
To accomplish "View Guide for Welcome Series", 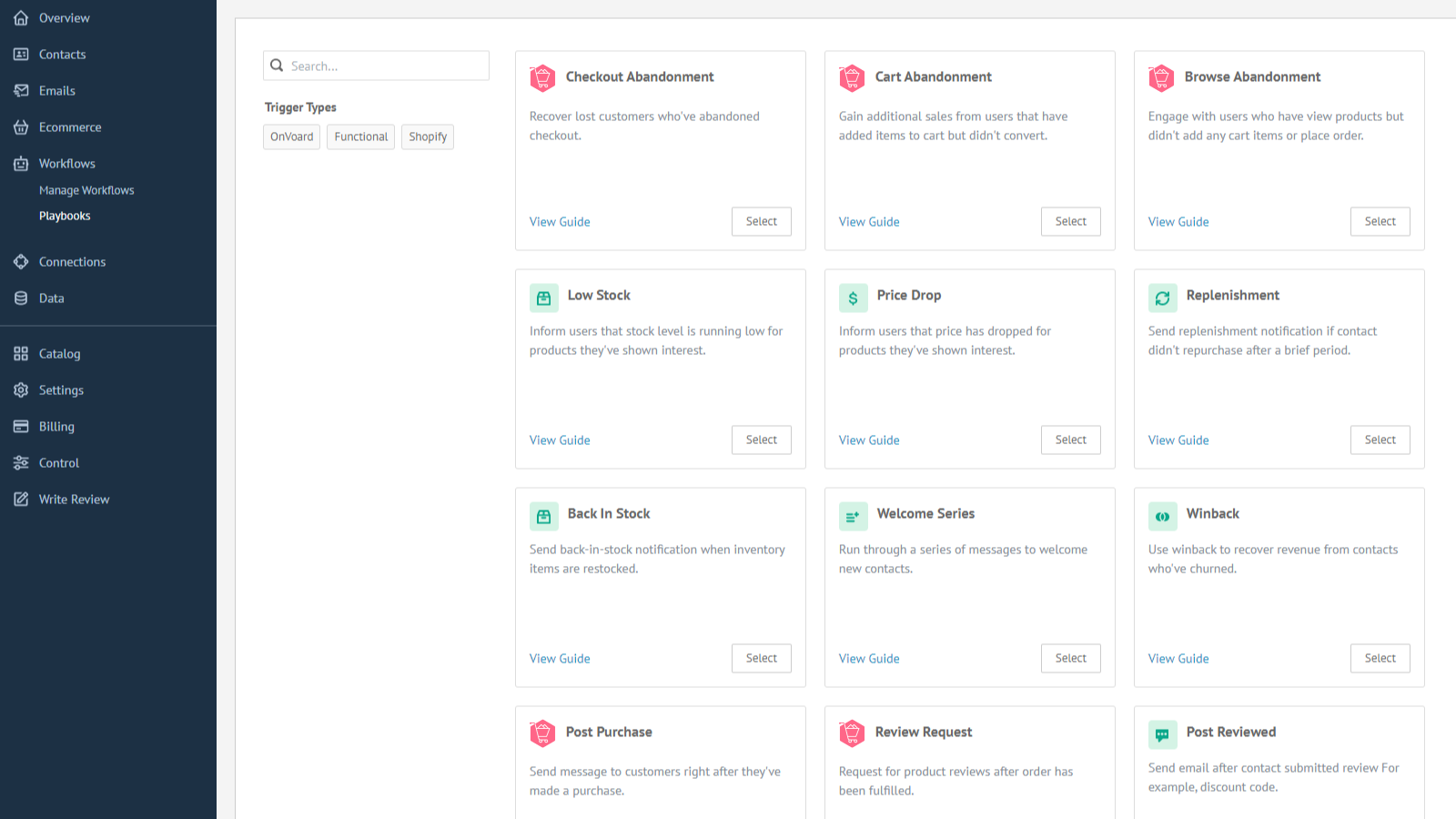I will pos(869,659).
